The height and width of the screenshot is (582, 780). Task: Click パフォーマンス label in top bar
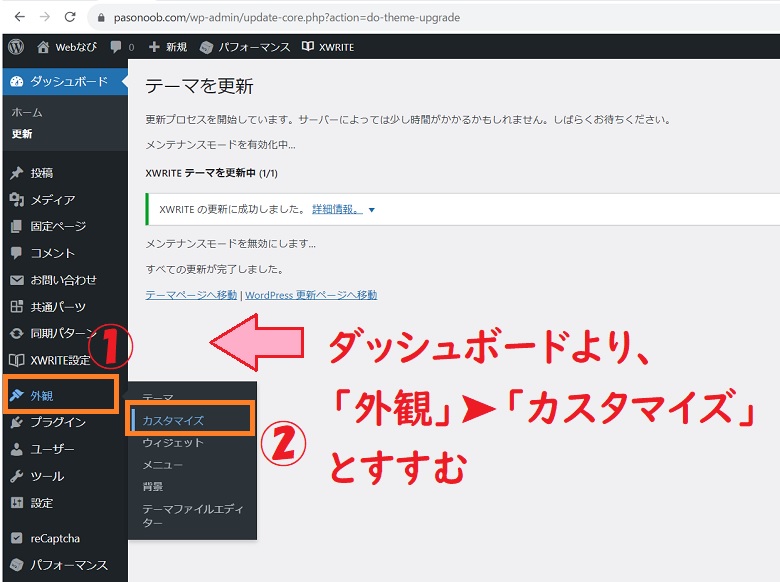point(255,47)
